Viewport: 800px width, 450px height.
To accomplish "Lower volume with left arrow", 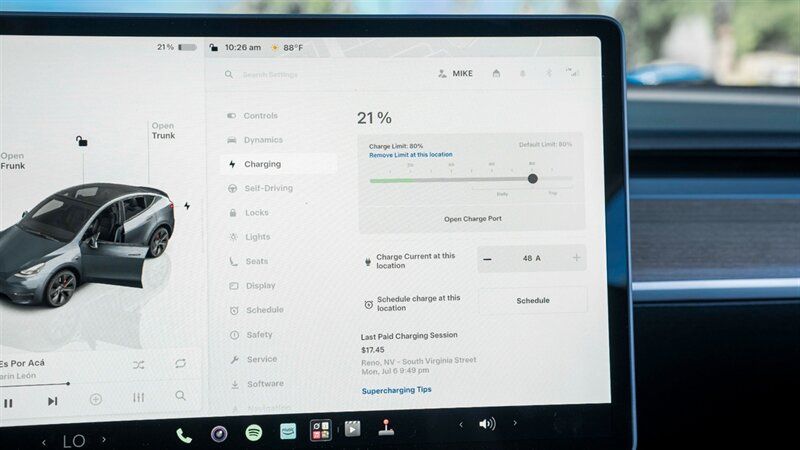I will pyautogui.click(x=461, y=424).
